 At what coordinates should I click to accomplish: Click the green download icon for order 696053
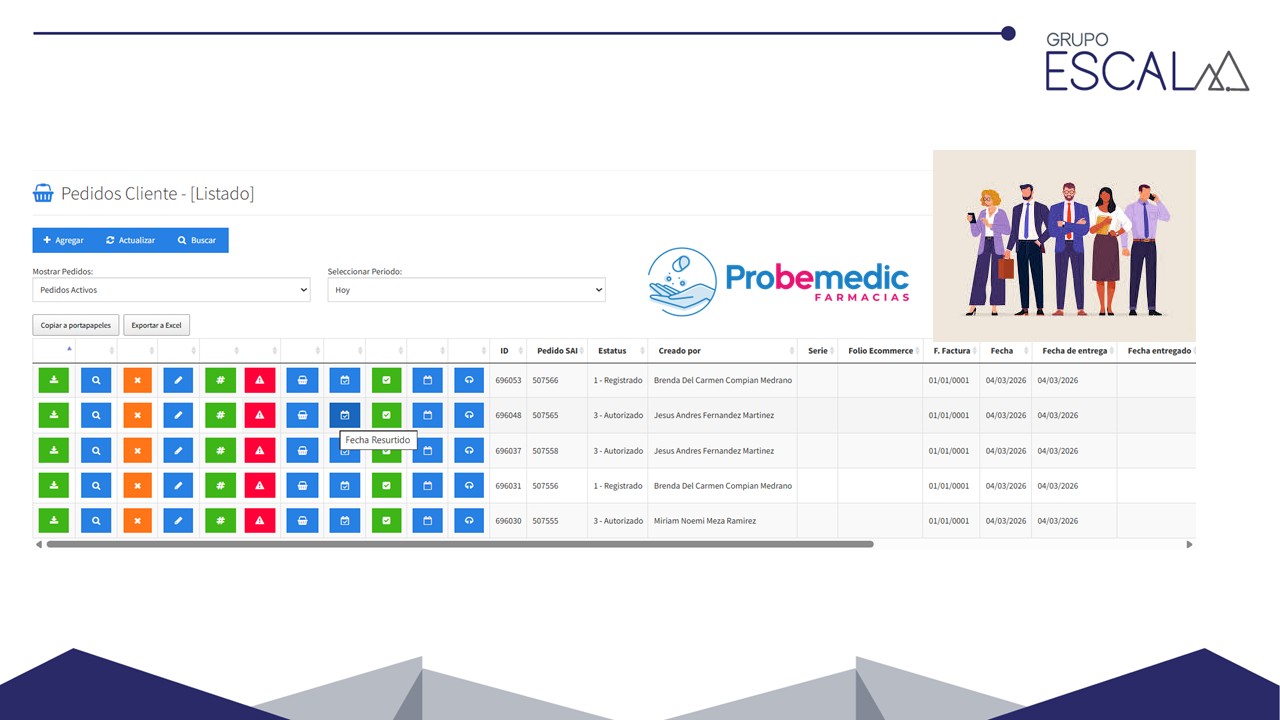click(x=54, y=380)
